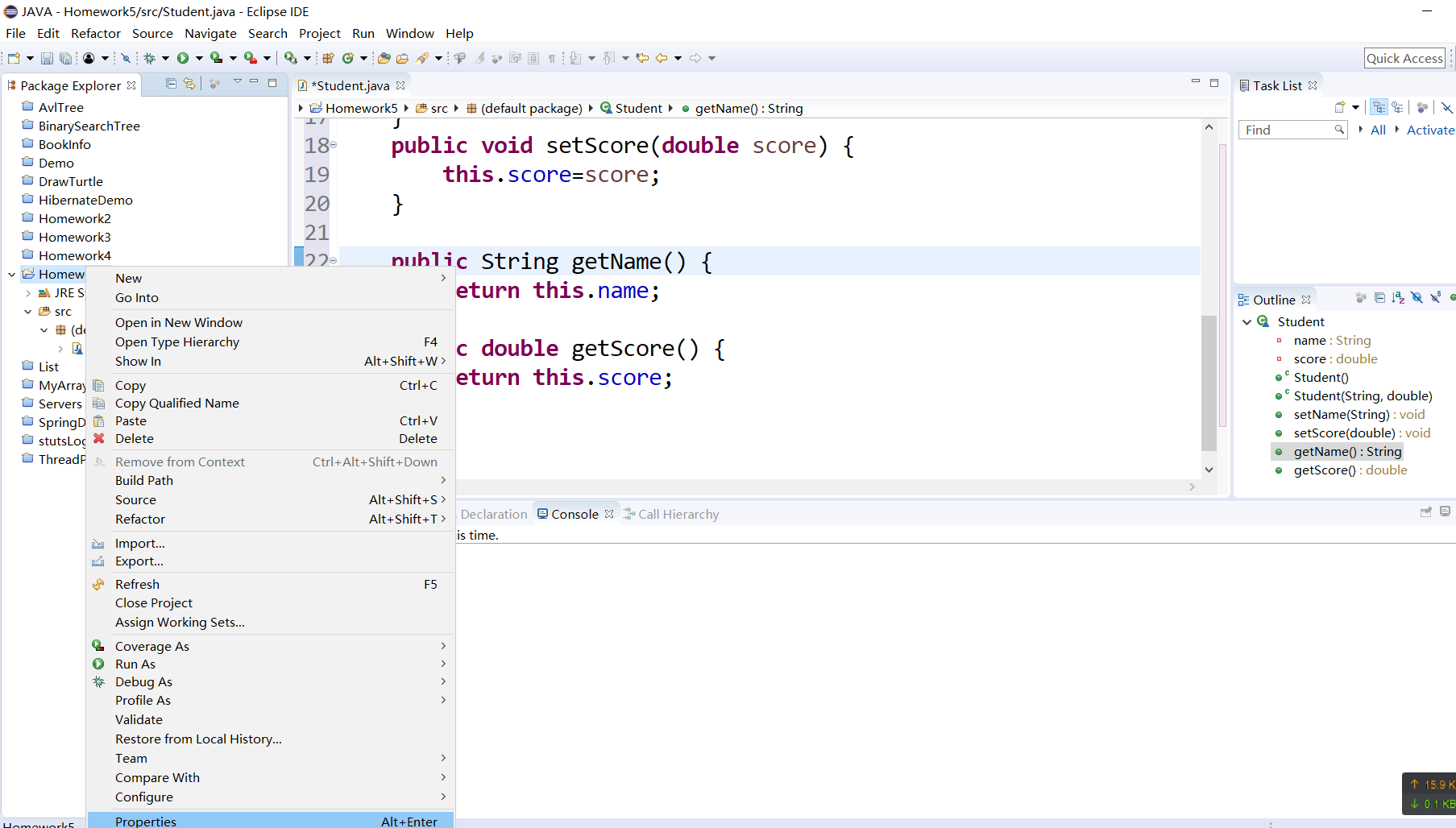Open the New wizard dropdown arrow
Screen dimensions: 1456x828
(30, 58)
